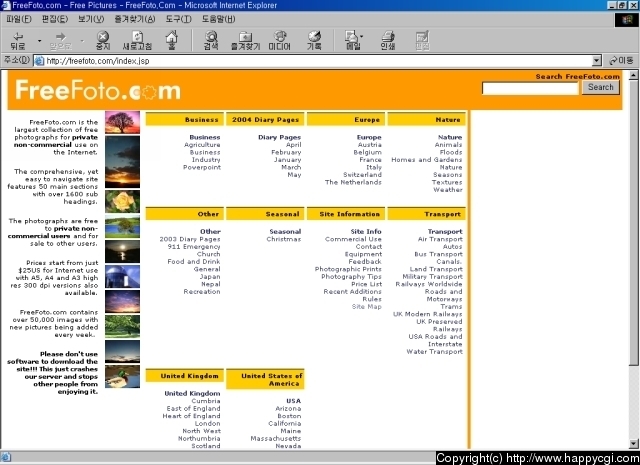Image resolution: width=640 pixels, height=465 pixels.
Task: Open the 911 Emergency link
Action: pos(194,247)
